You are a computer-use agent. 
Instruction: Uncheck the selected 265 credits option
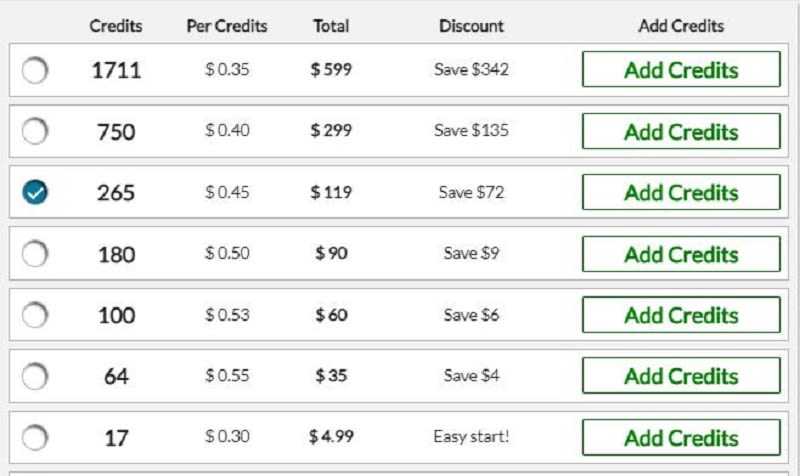click(x=35, y=192)
